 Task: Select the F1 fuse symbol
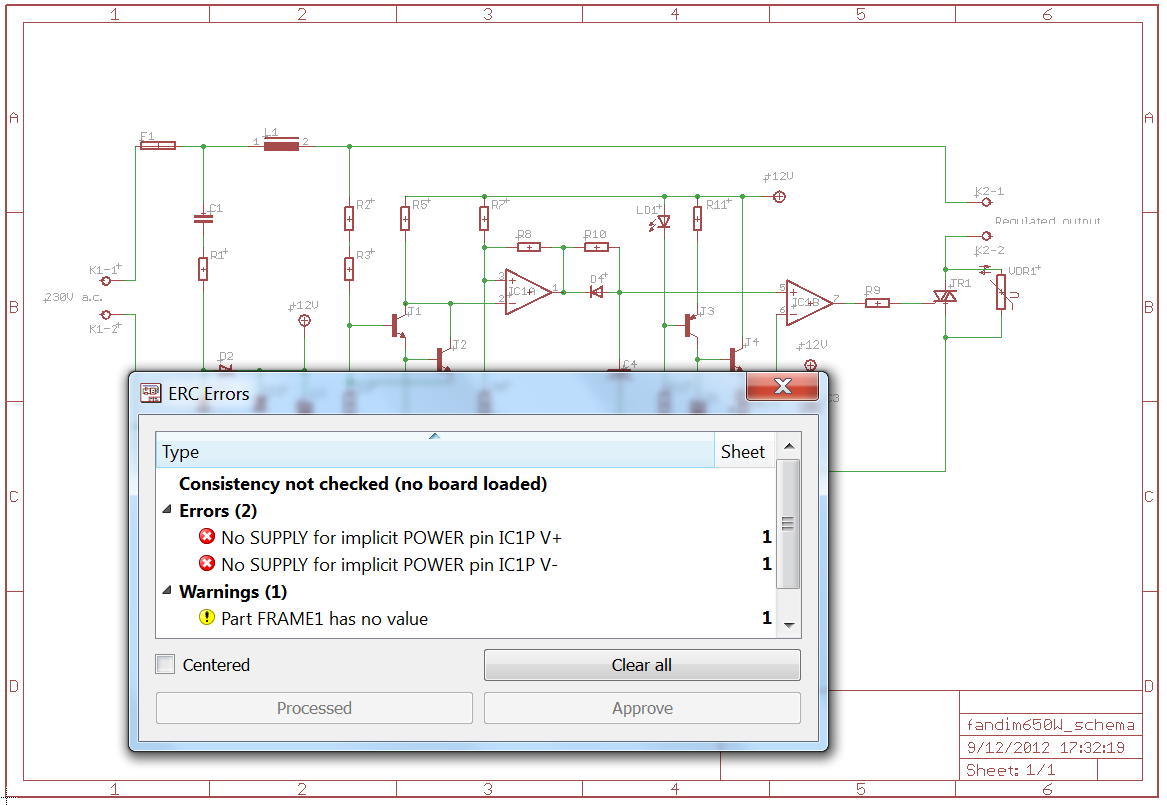[158, 145]
